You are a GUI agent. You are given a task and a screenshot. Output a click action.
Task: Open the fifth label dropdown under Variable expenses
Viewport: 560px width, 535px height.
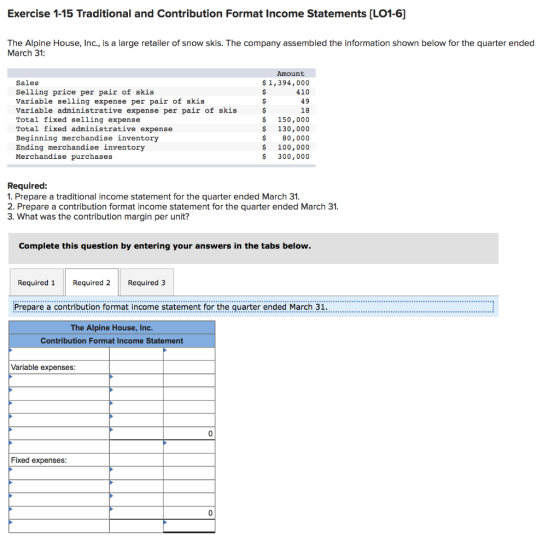[x=59, y=433]
